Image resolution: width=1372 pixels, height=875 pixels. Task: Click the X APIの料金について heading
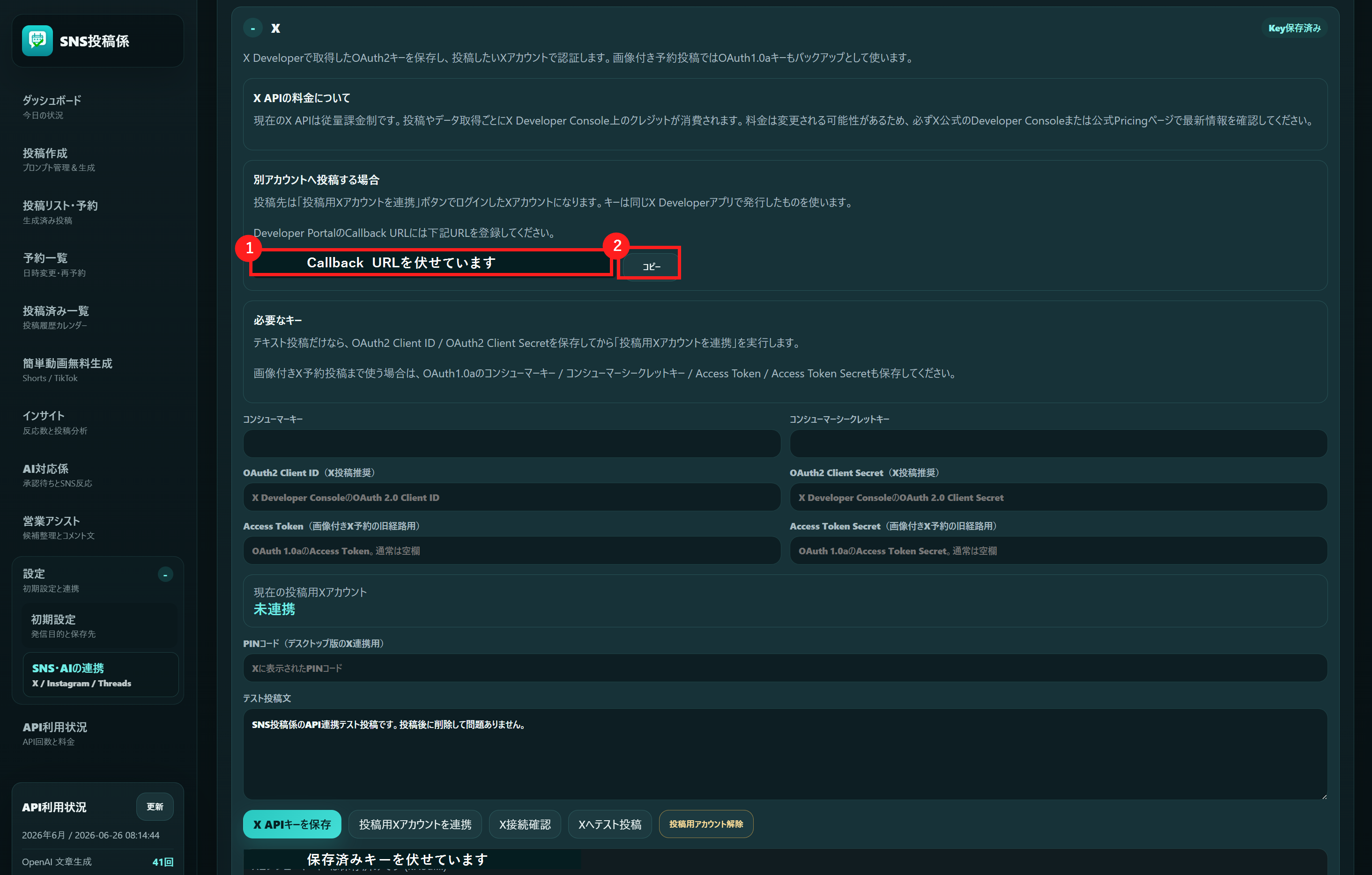(x=302, y=98)
